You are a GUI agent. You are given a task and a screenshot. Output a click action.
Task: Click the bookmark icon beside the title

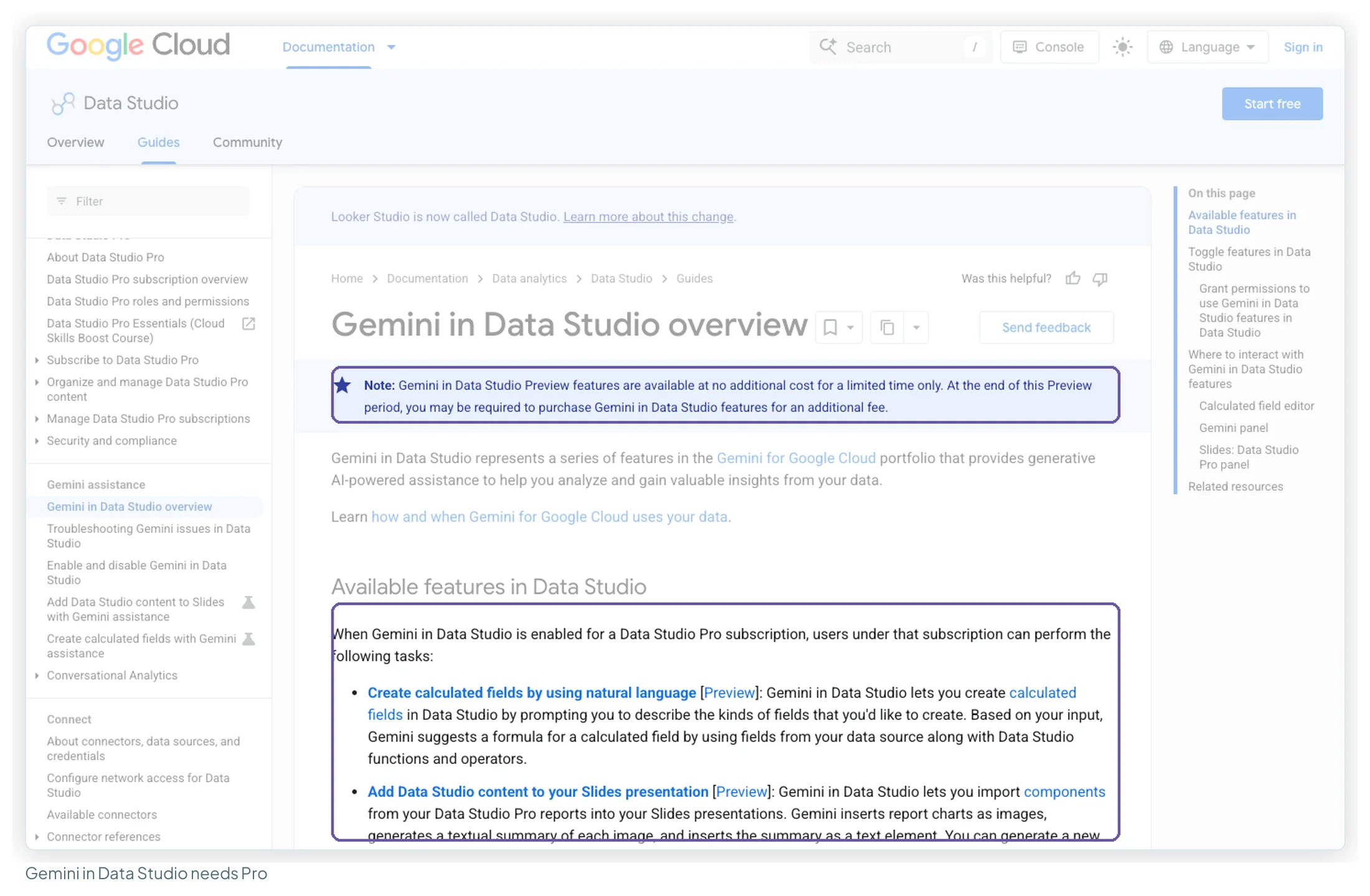point(830,328)
